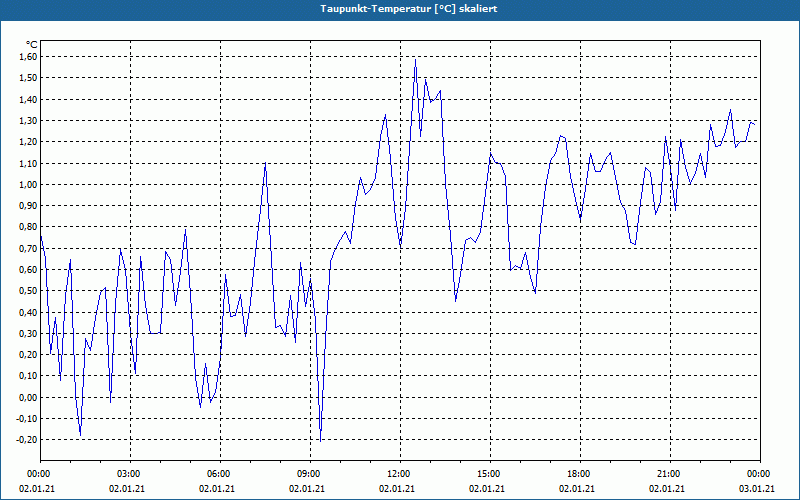Pick the 1,10 y-axis label
This screenshot has width=800, height=500.
coord(28,163)
